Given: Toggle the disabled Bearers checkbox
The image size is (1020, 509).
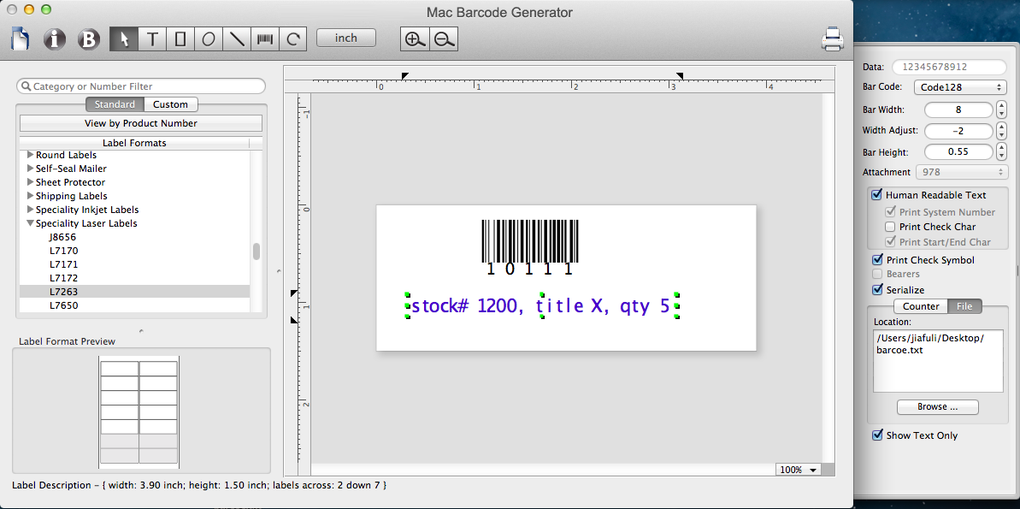Looking at the screenshot, I should [x=877, y=274].
